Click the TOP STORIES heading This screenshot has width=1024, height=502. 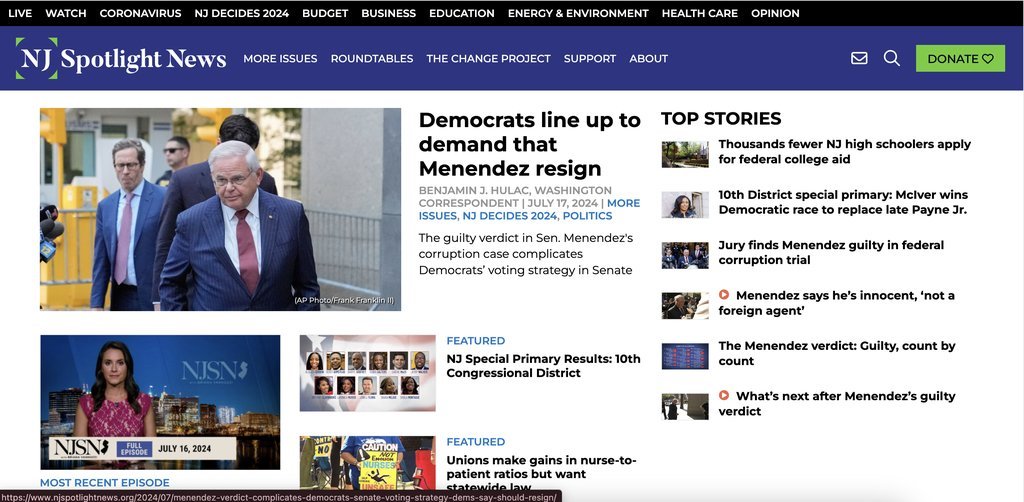(x=721, y=118)
